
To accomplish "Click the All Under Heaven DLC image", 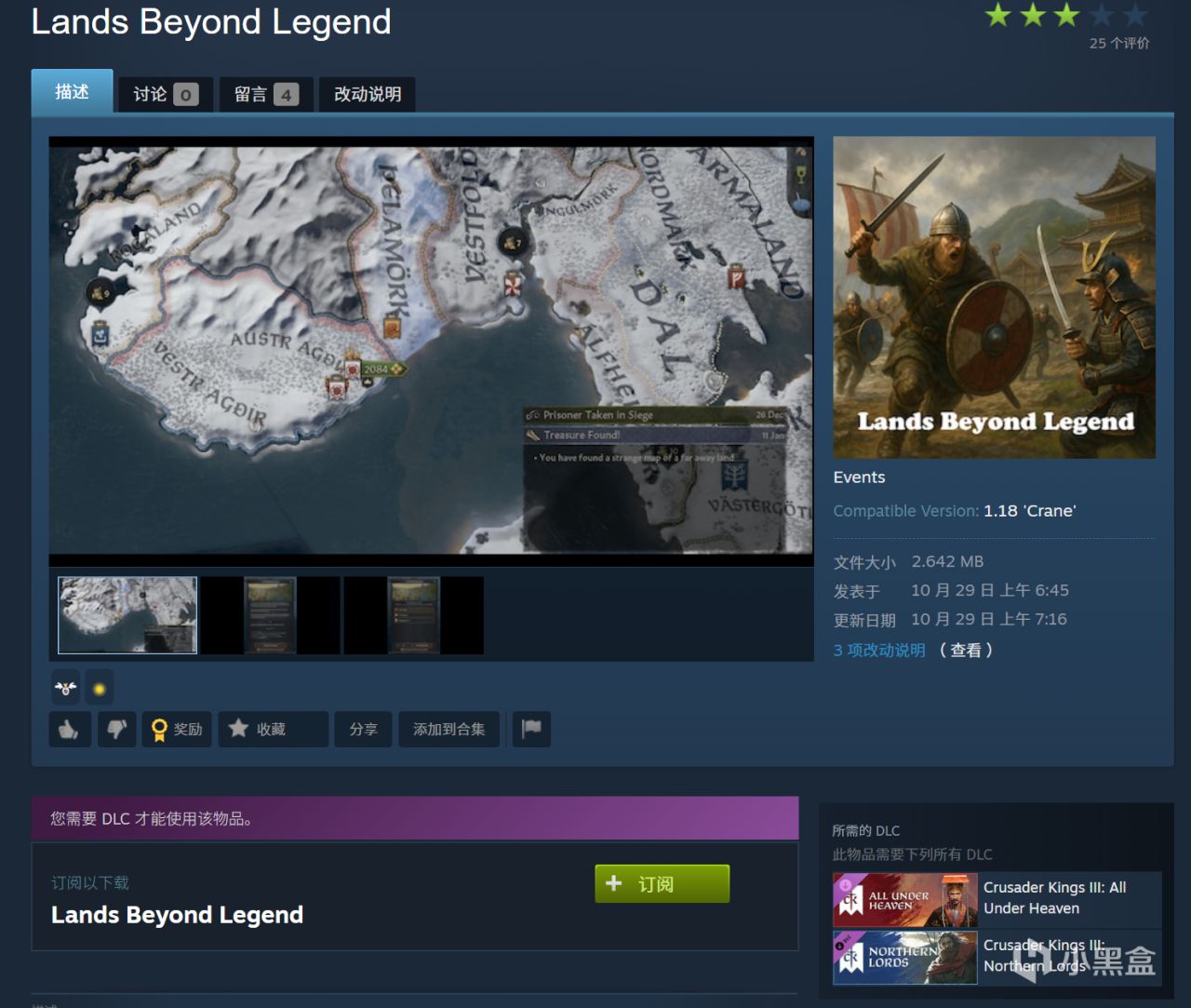I will coord(904,900).
